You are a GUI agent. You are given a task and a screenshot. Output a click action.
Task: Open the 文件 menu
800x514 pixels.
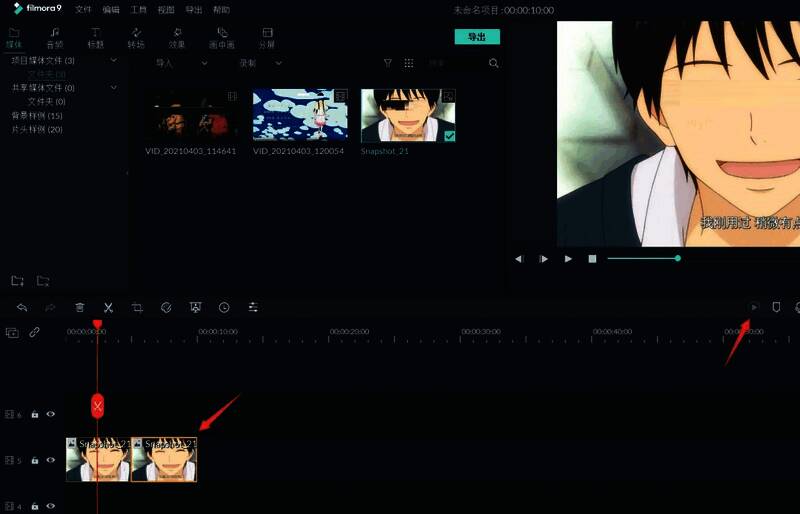[x=83, y=10]
